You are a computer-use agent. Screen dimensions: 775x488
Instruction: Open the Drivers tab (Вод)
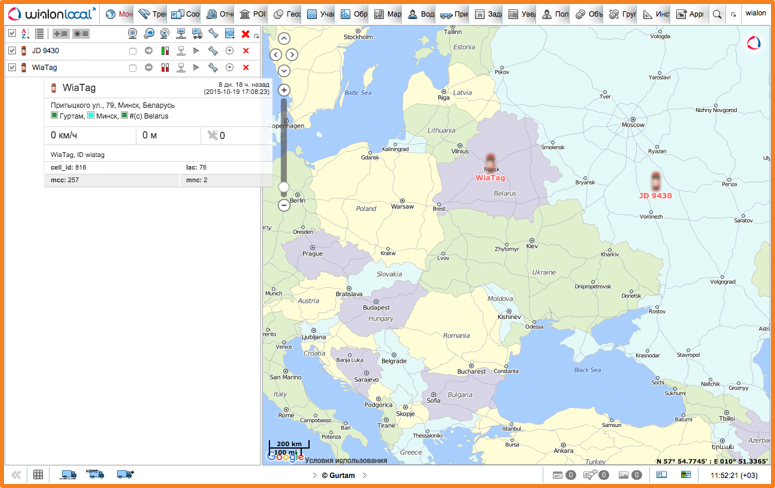pos(421,14)
